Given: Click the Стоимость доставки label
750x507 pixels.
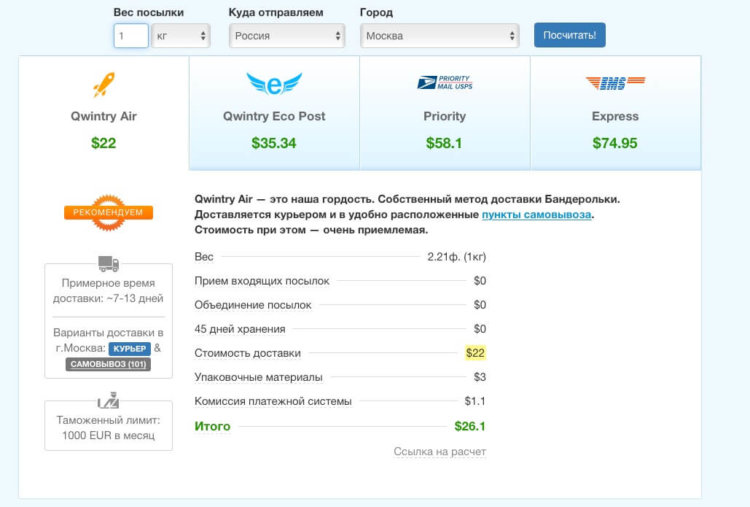Looking at the screenshot, I should (248, 353).
